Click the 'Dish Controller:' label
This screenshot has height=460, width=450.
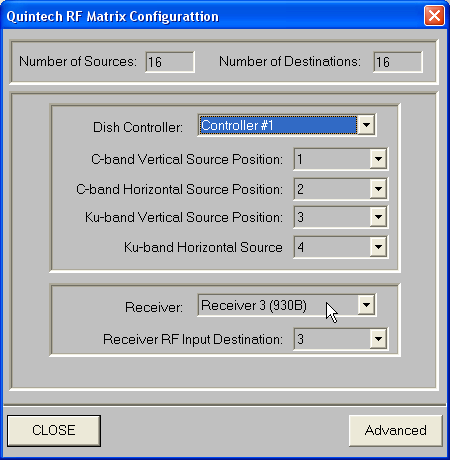point(138,127)
